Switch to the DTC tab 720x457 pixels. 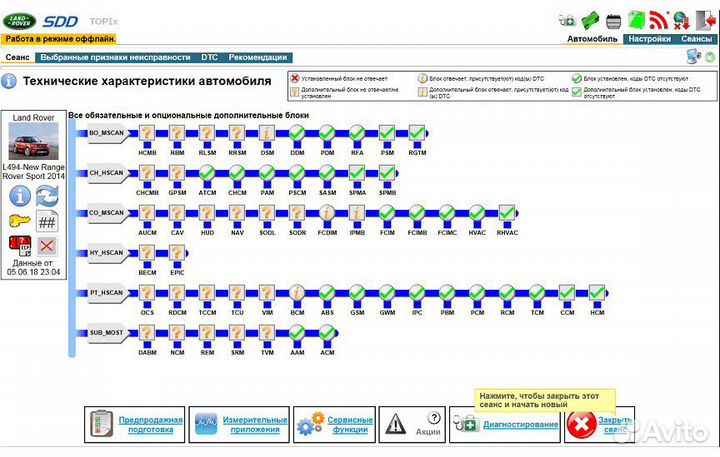210,58
